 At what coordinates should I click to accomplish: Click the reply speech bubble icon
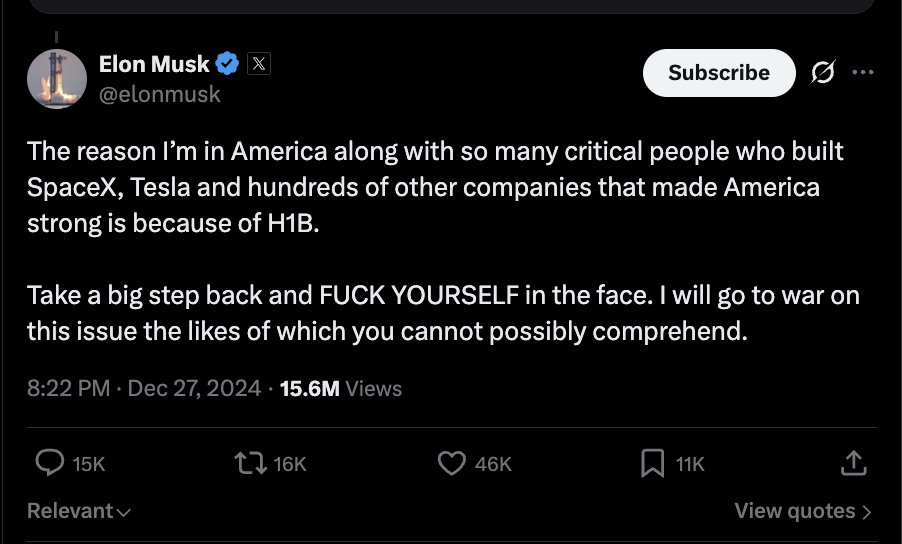pyautogui.click(x=49, y=463)
